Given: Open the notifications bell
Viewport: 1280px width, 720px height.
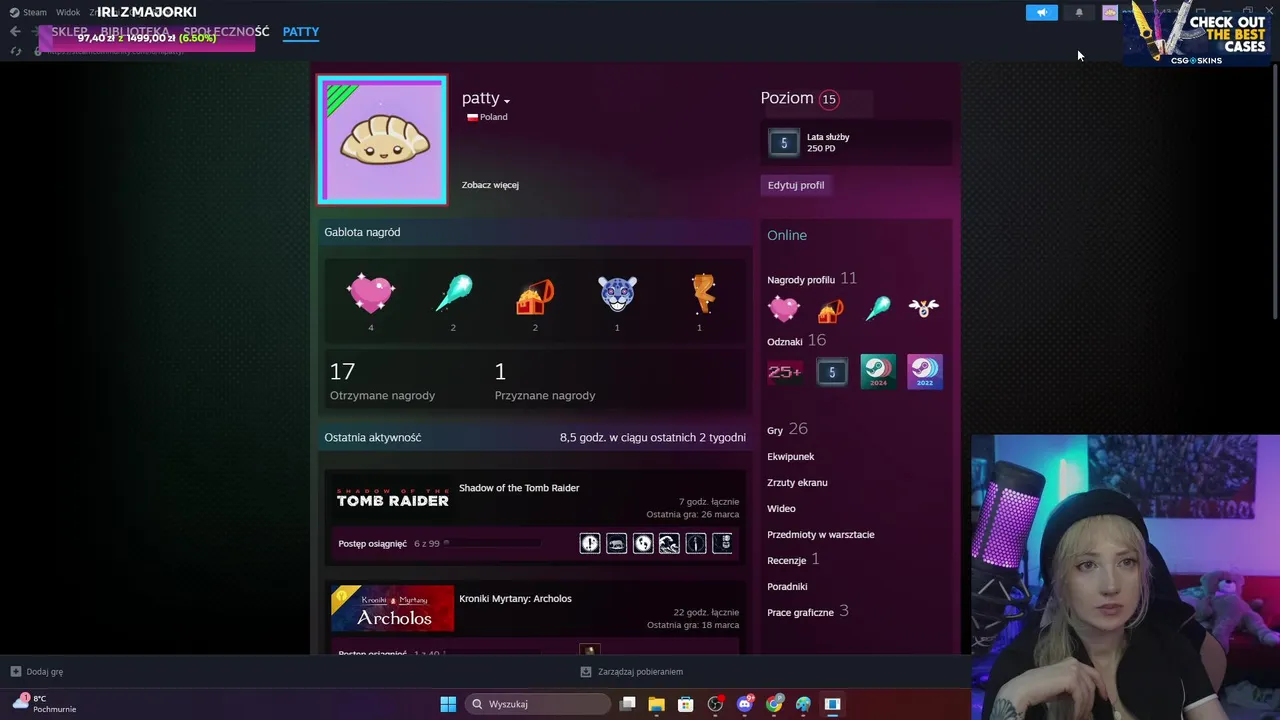Looking at the screenshot, I should pyautogui.click(x=1079, y=13).
